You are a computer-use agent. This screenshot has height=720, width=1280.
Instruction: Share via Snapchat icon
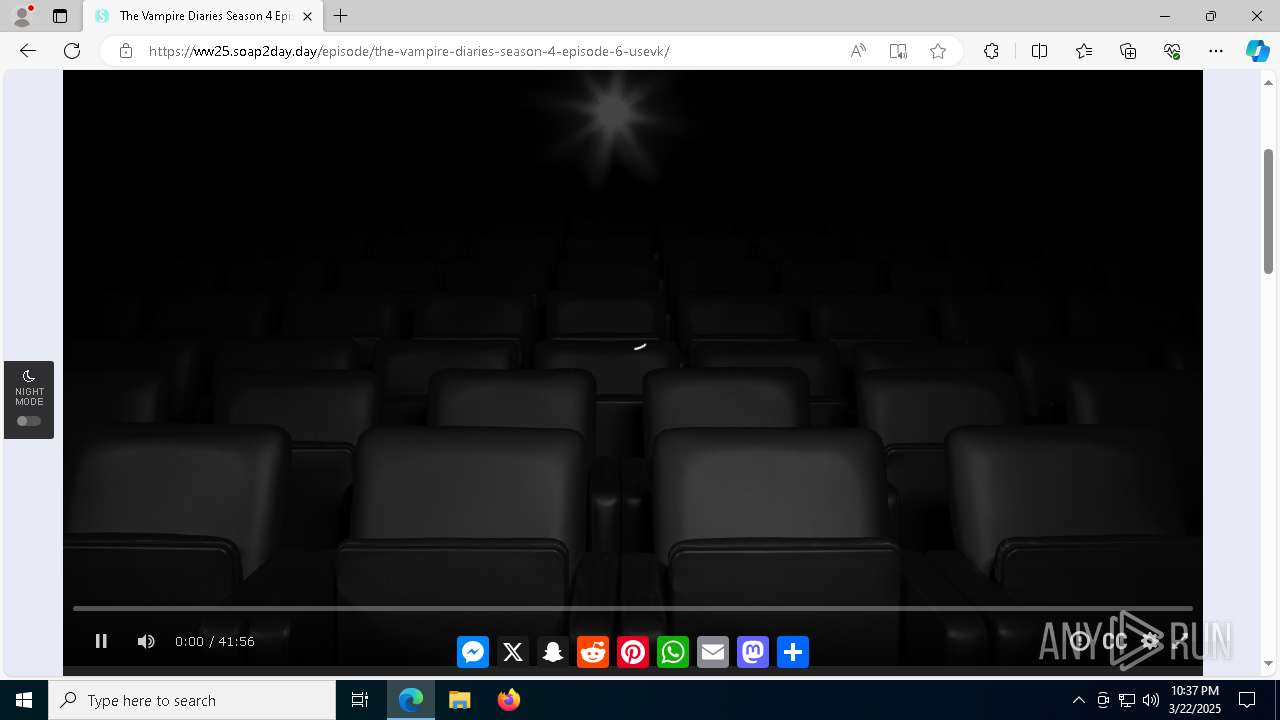(553, 652)
